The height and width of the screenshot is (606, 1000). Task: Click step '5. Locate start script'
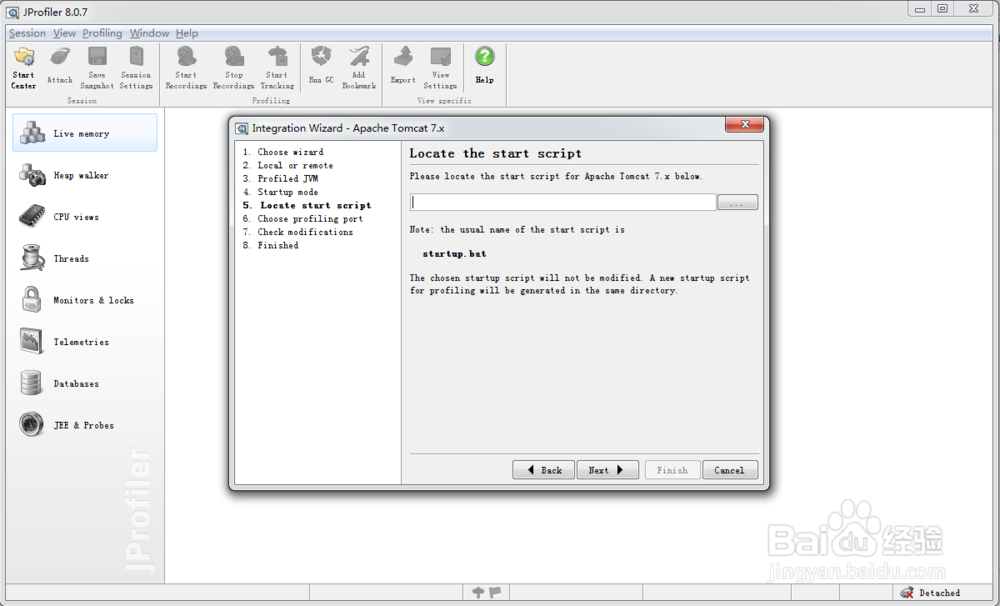307,205
